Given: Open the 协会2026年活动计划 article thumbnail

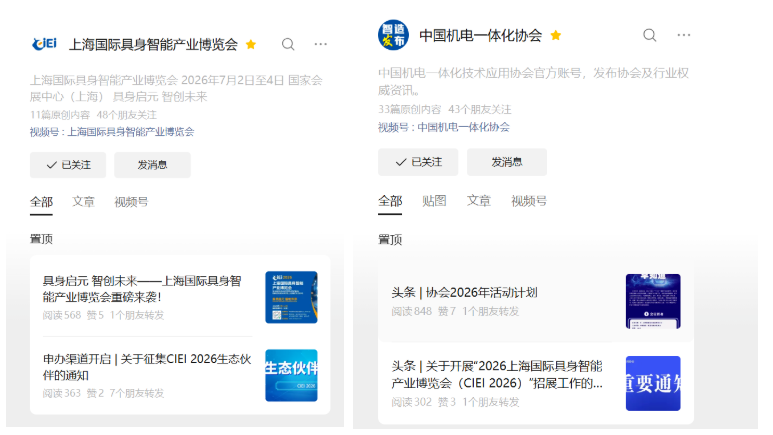Looking at the screenshot, I should 653,301.
